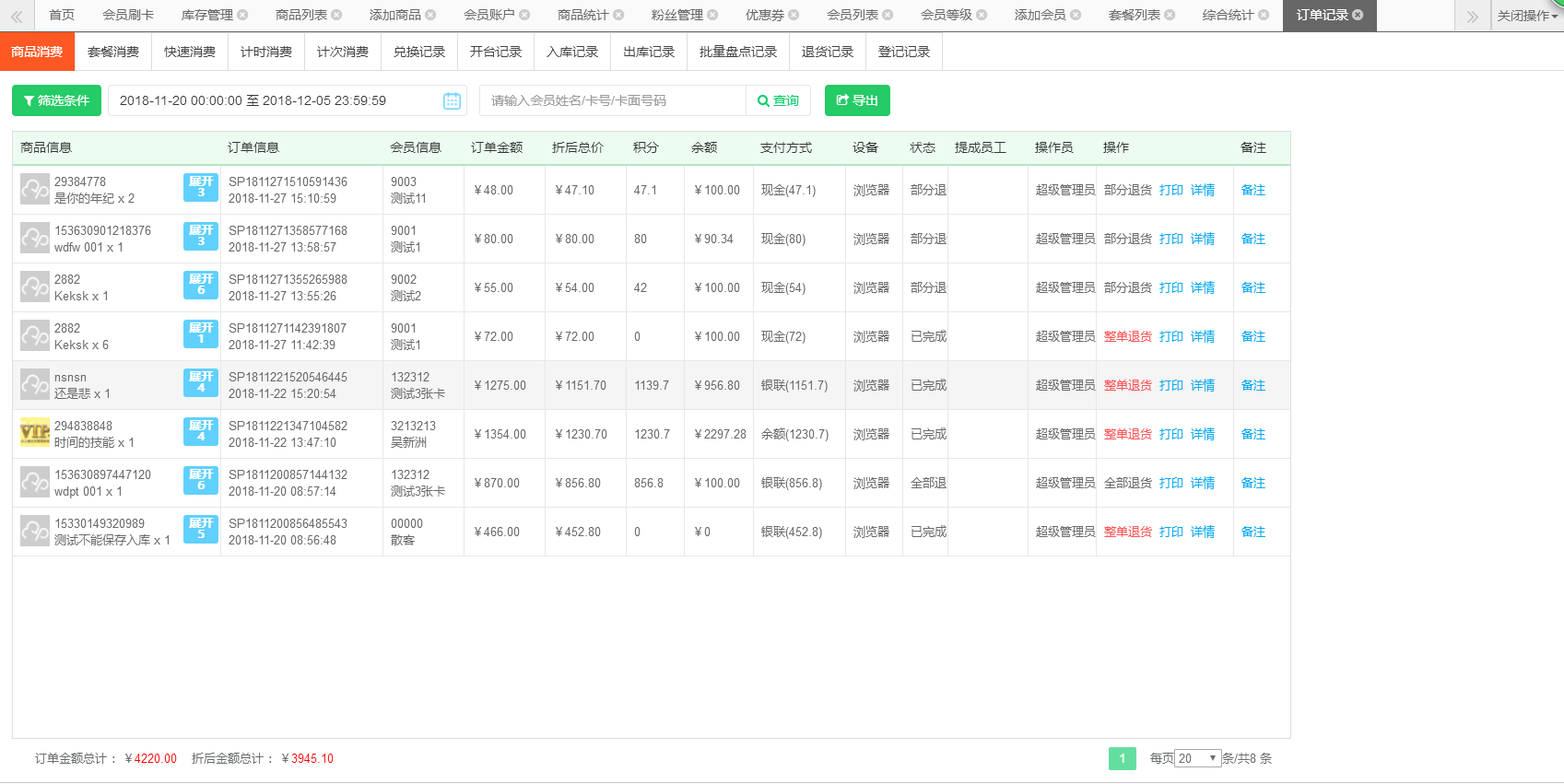Click payment cell 余额(1230.7)

point(794,434)
